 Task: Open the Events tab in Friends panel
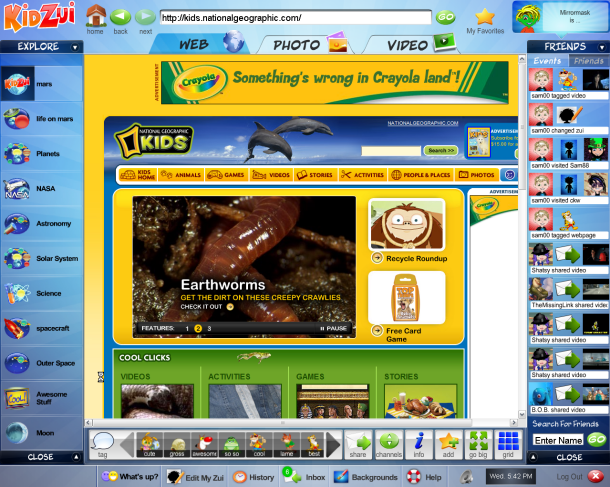[x=547, y=61]
